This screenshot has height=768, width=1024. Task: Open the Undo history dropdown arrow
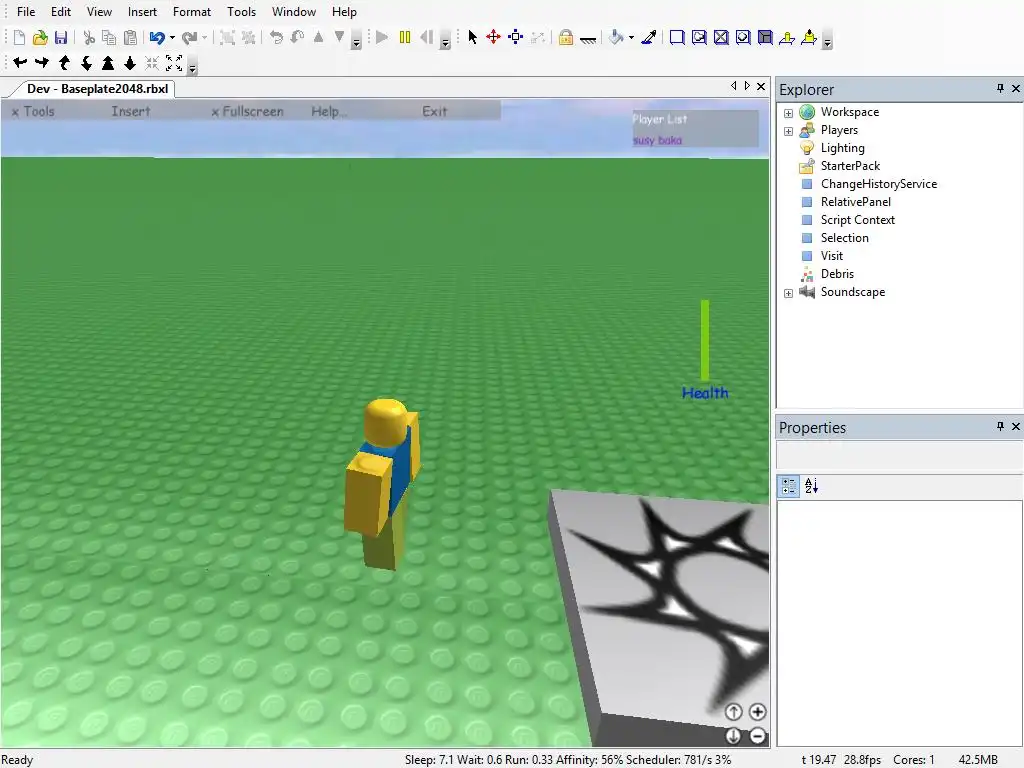pyautogui.click(x=172, y=38)
